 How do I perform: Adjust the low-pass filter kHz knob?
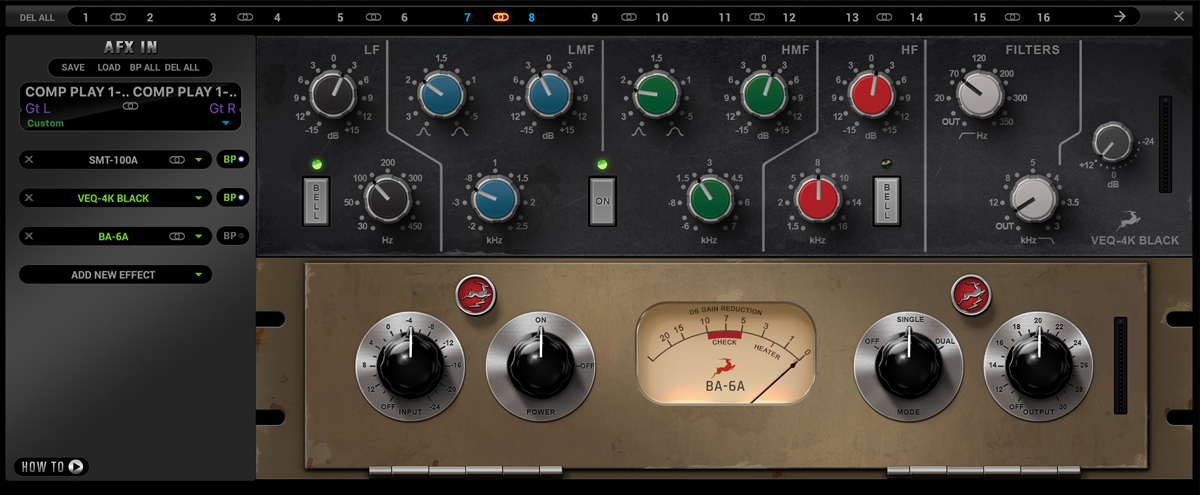(1035, 198)
